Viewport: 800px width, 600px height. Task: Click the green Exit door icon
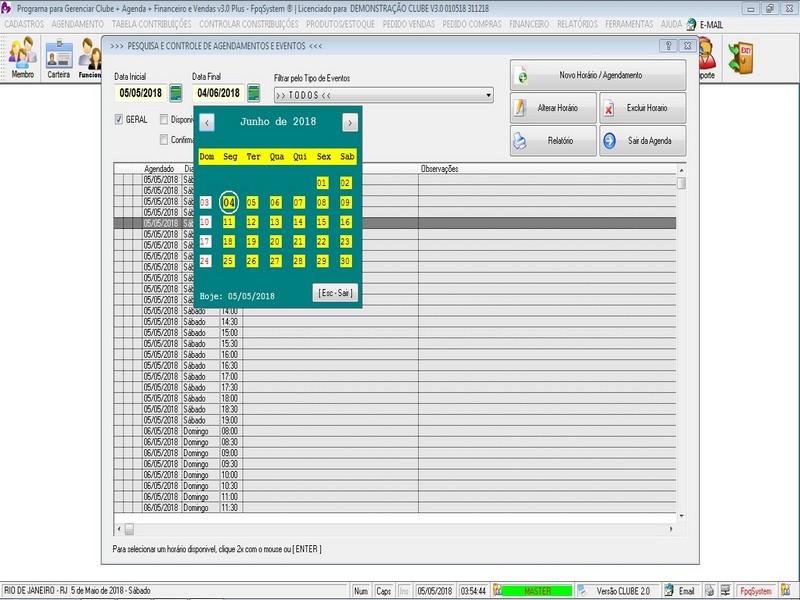(x=741, y=57)
